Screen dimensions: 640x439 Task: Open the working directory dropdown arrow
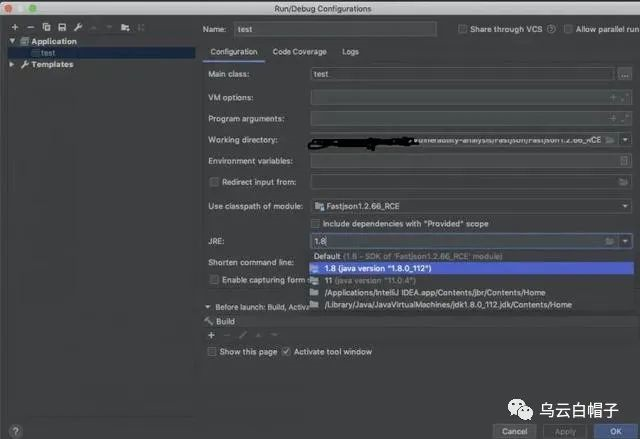pos(625,140)
